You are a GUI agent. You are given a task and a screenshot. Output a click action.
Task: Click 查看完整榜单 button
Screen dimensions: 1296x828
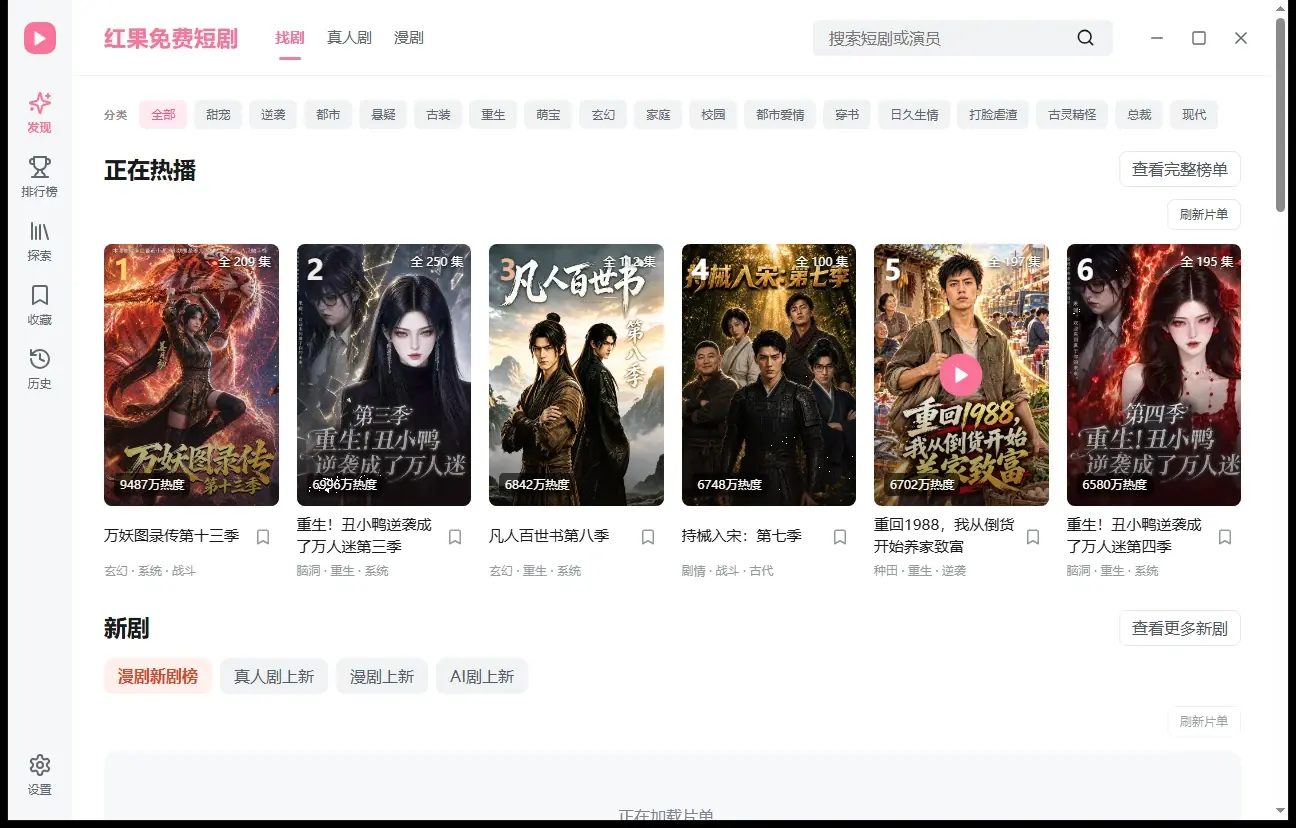point(1180,170)
